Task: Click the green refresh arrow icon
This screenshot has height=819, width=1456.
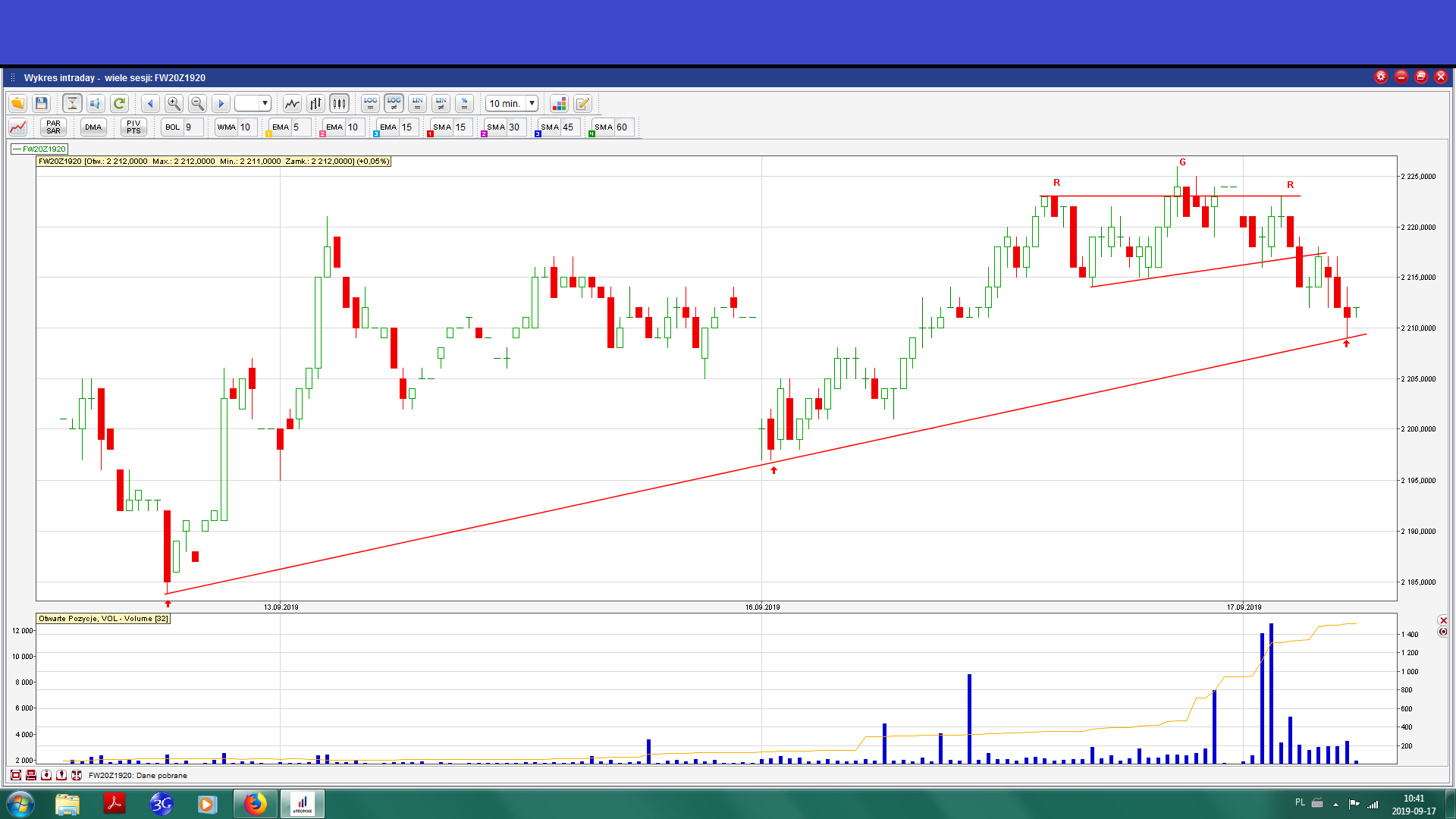Action: [119, 104]
